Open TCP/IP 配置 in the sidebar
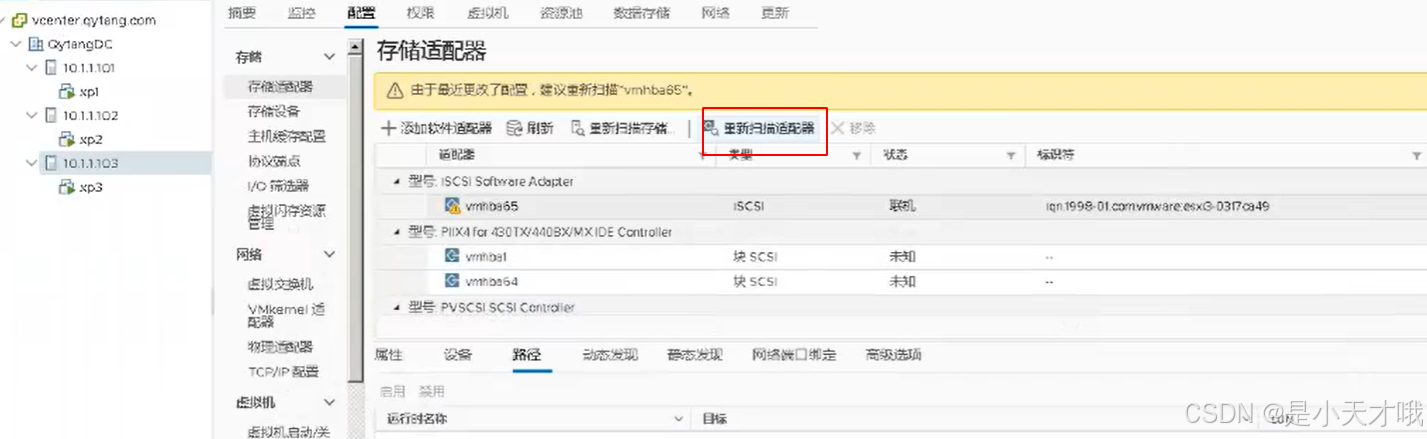The height and width of the screenshot is (439, 1427). [283, 372]
